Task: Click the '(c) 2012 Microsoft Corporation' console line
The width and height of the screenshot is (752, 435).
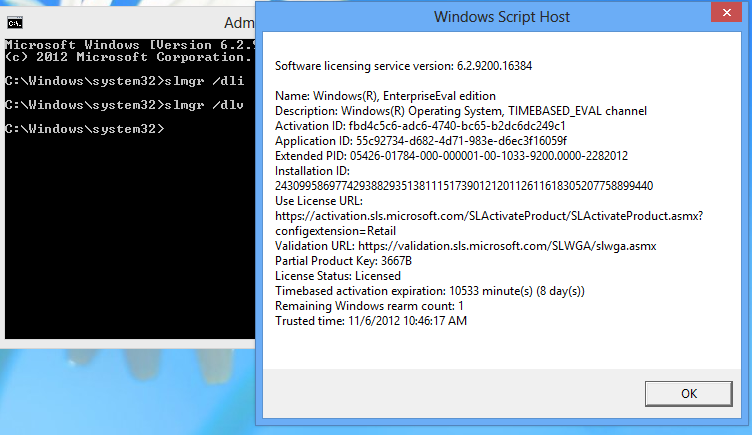Action: pyautogui.click(x=129, y=57)
